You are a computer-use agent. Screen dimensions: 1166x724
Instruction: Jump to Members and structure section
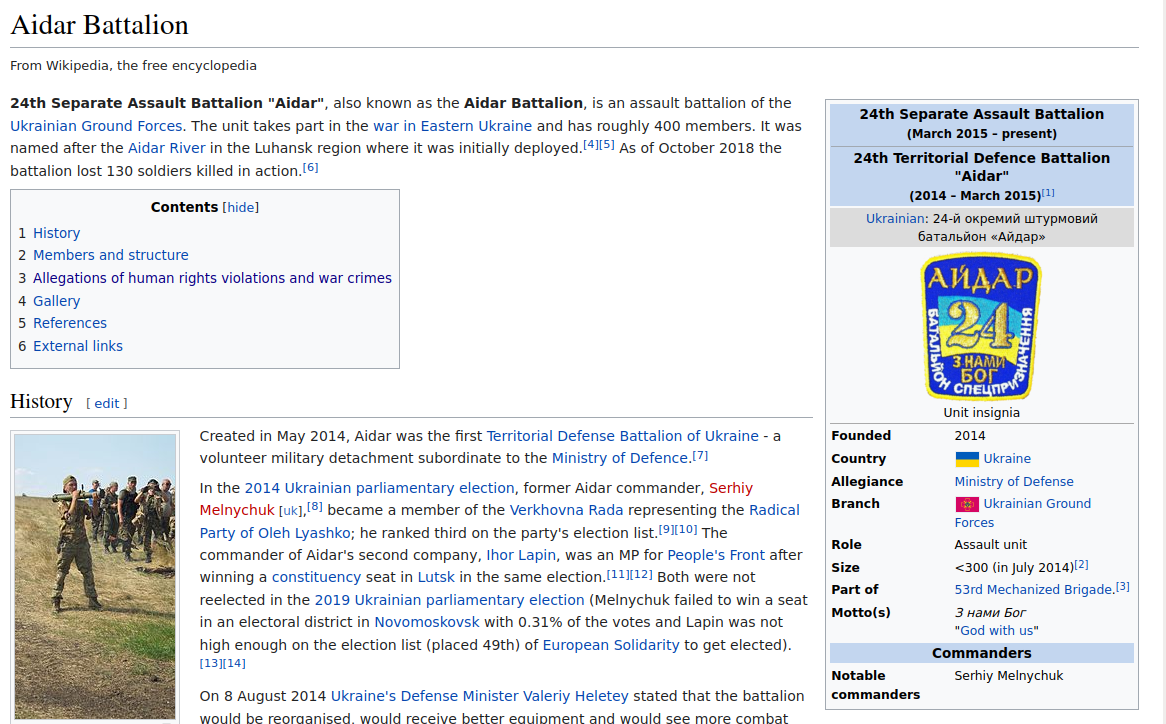point(111,255)
